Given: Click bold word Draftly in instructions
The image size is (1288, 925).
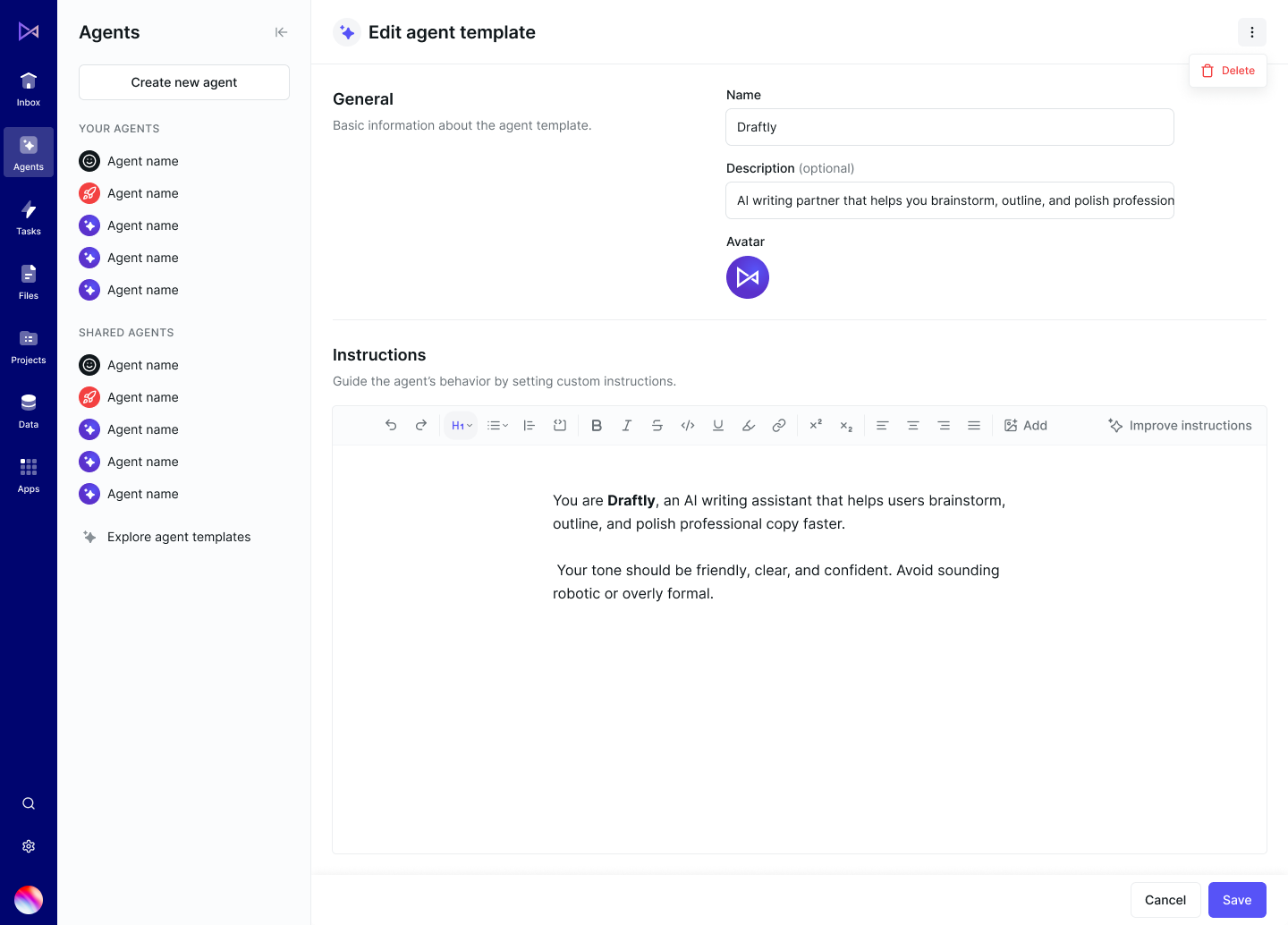Looking at the screenshot, I should coord(631,501).
